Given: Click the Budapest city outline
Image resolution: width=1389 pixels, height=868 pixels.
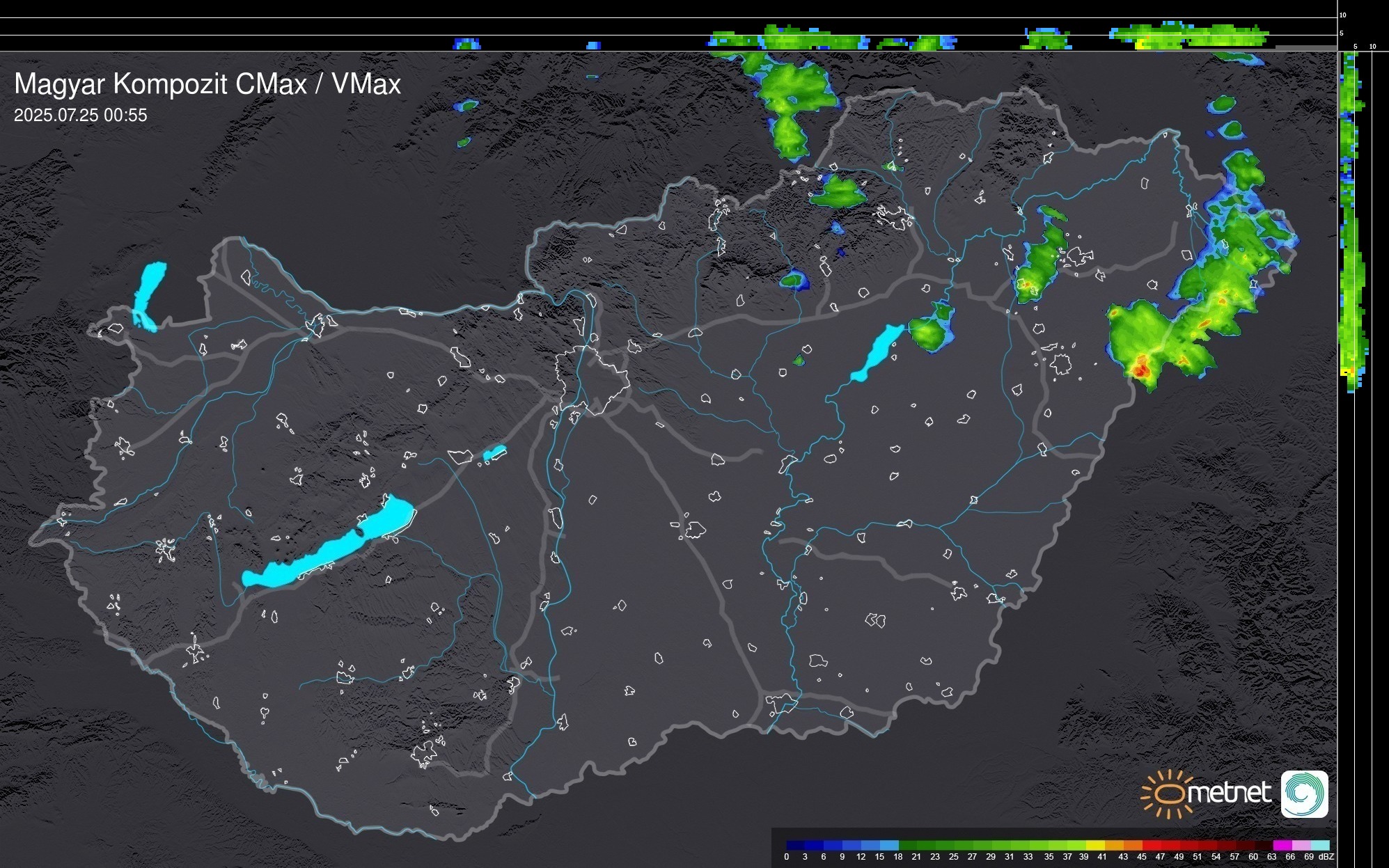Looking at the screenshot, I should pyautogui.click(x=592, y=379).
